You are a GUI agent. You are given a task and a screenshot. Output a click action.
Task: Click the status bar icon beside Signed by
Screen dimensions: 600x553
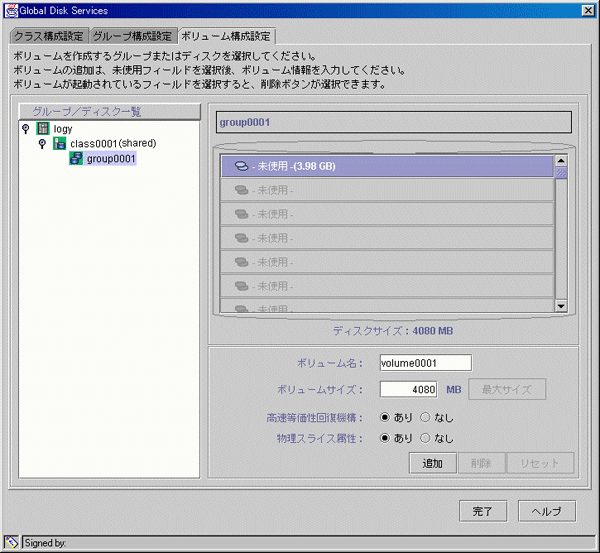pos(11,542)
